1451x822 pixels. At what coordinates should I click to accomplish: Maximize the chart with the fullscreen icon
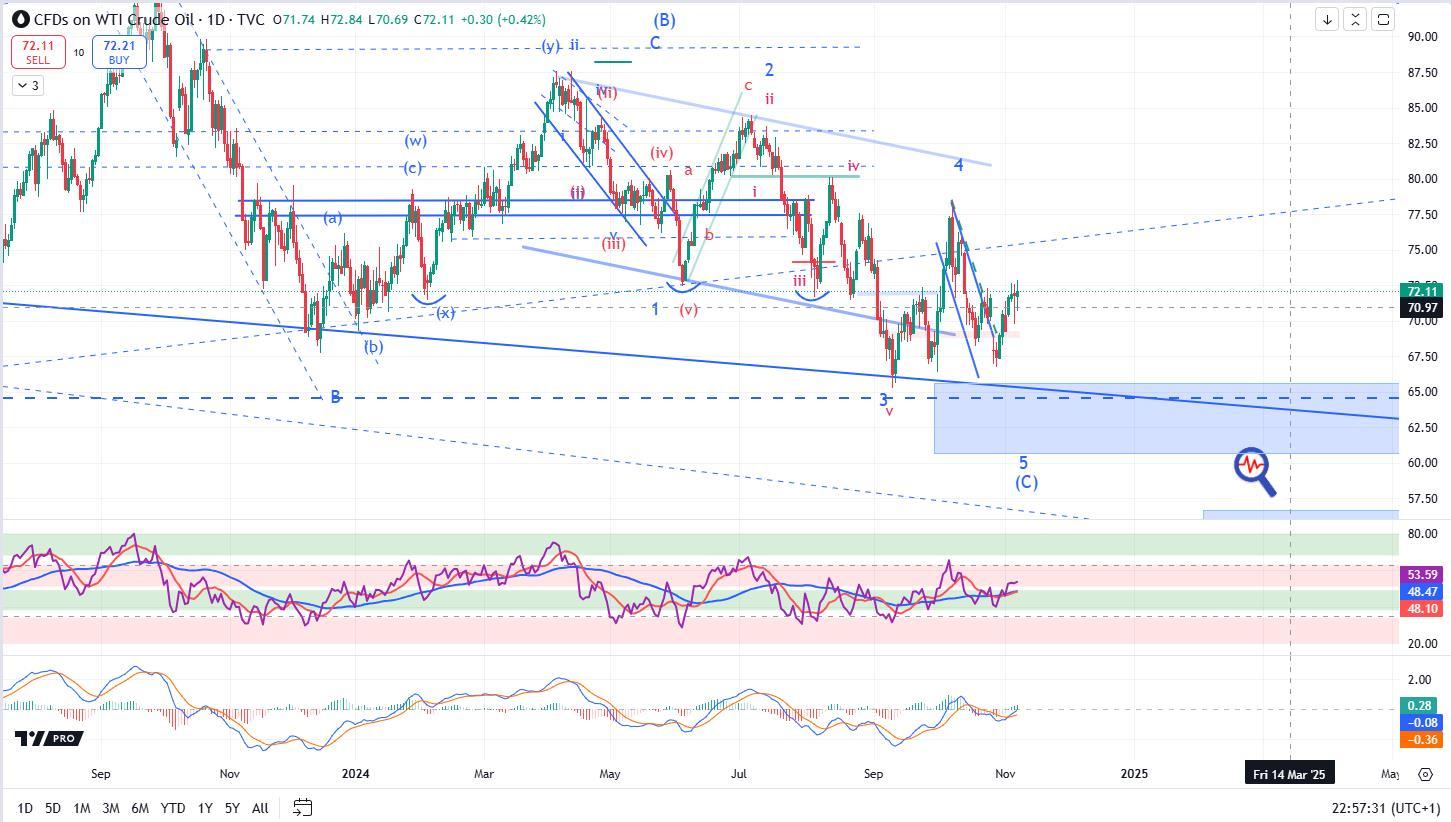(1383, 19)
